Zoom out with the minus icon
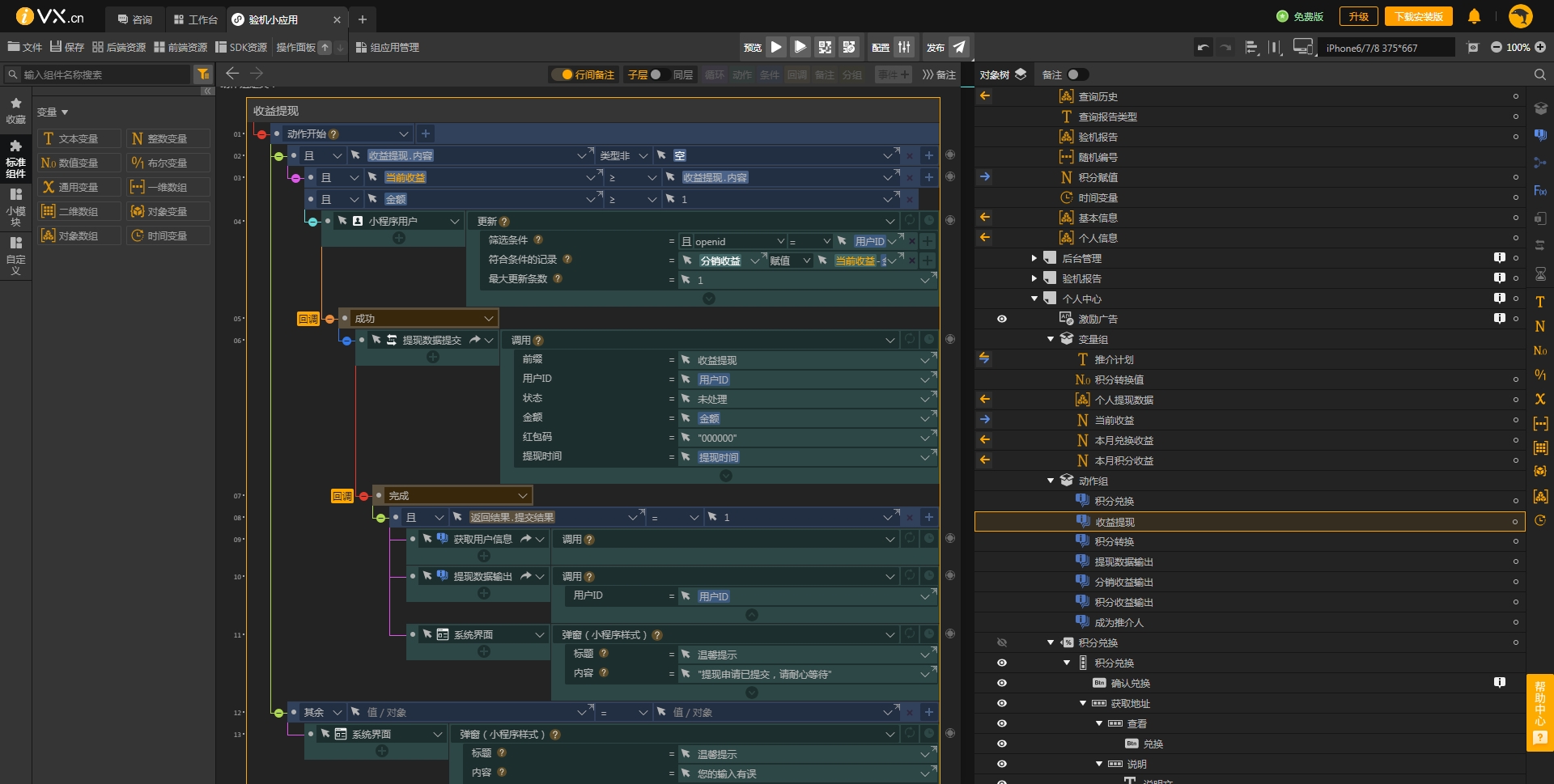Image resolution: width=1554 pixels, height=784 pixels. coord(1497,48)
